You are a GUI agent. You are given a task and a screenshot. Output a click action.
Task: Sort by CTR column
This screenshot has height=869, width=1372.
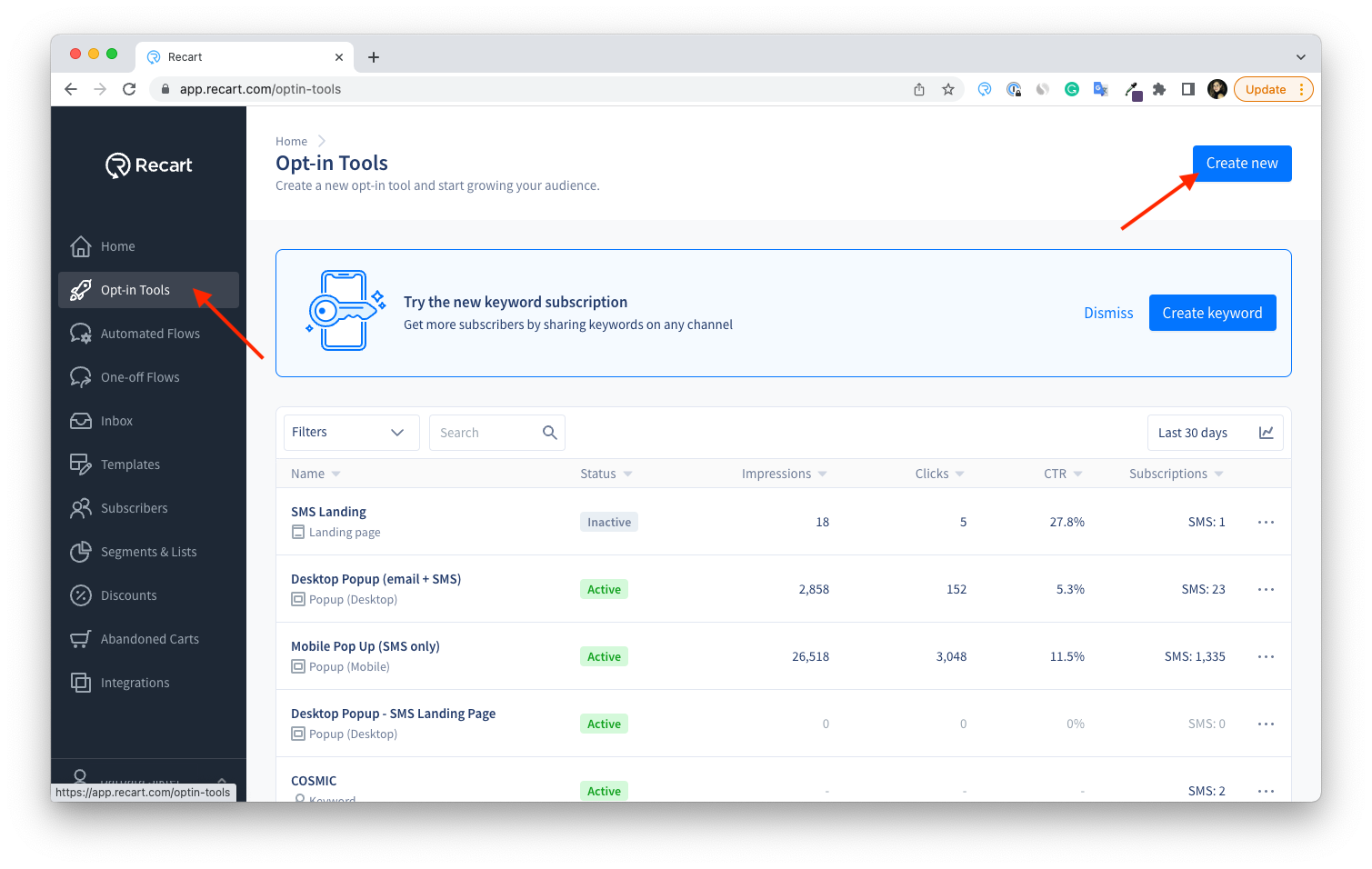pos(1063,474)
